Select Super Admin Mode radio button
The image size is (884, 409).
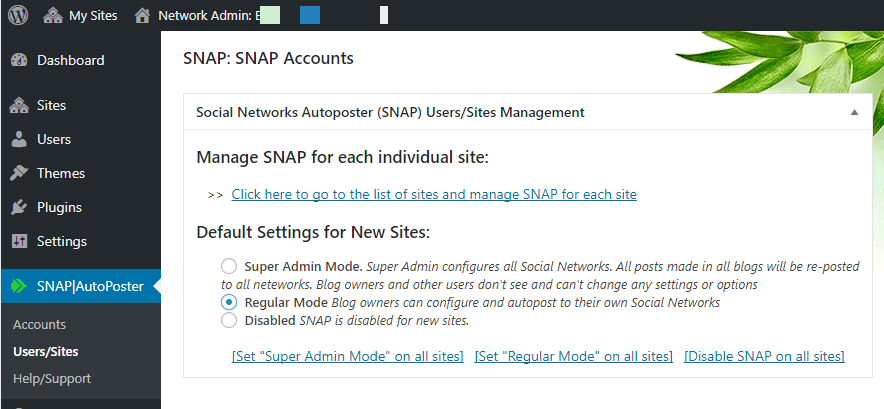coord(229,266)
